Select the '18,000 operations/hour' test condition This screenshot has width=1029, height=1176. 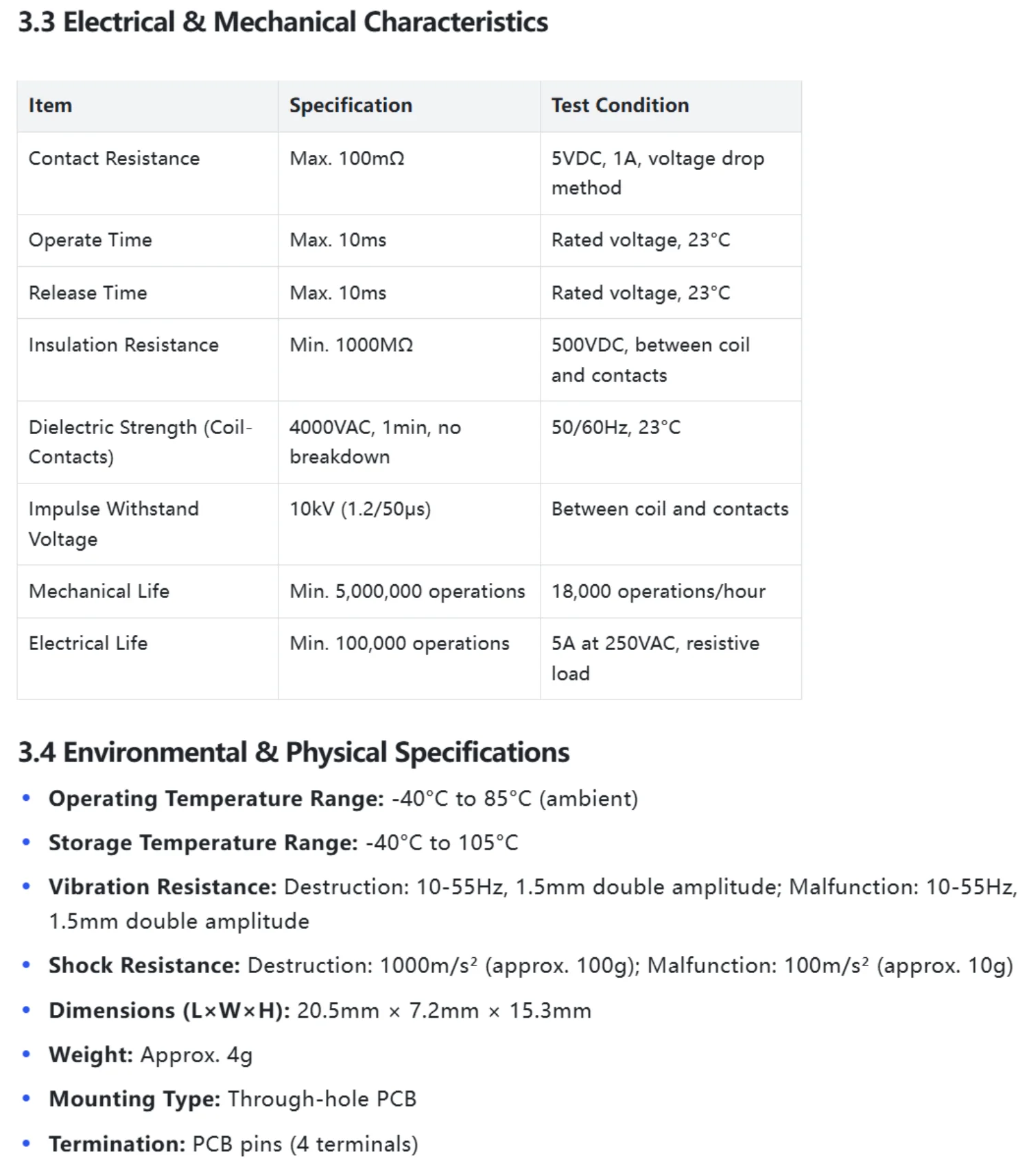click(658, 591)
